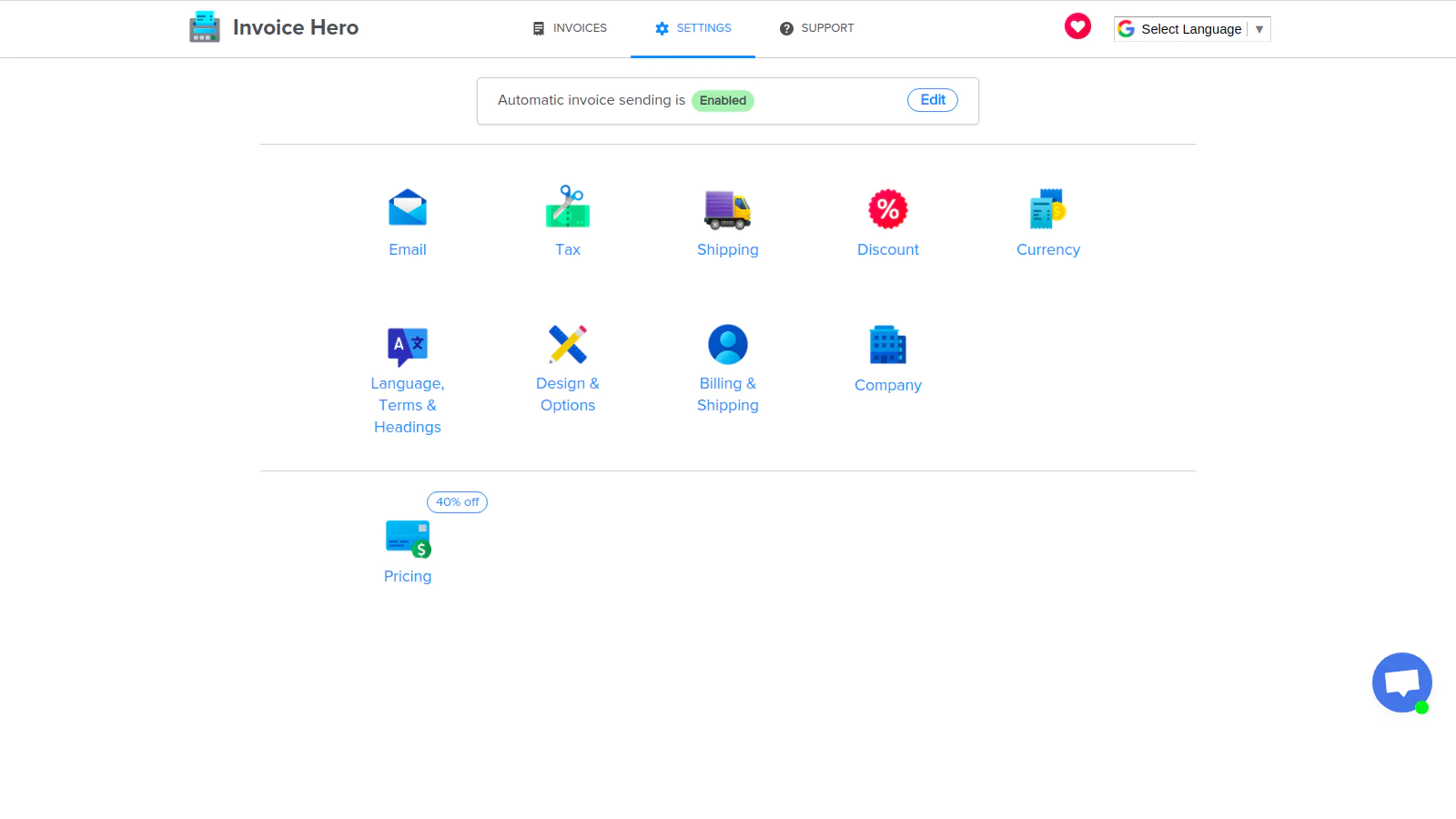Click the Enabled status badge
Image resolution: width=1456 pixels, height=819 pixels.
(723, 100)
